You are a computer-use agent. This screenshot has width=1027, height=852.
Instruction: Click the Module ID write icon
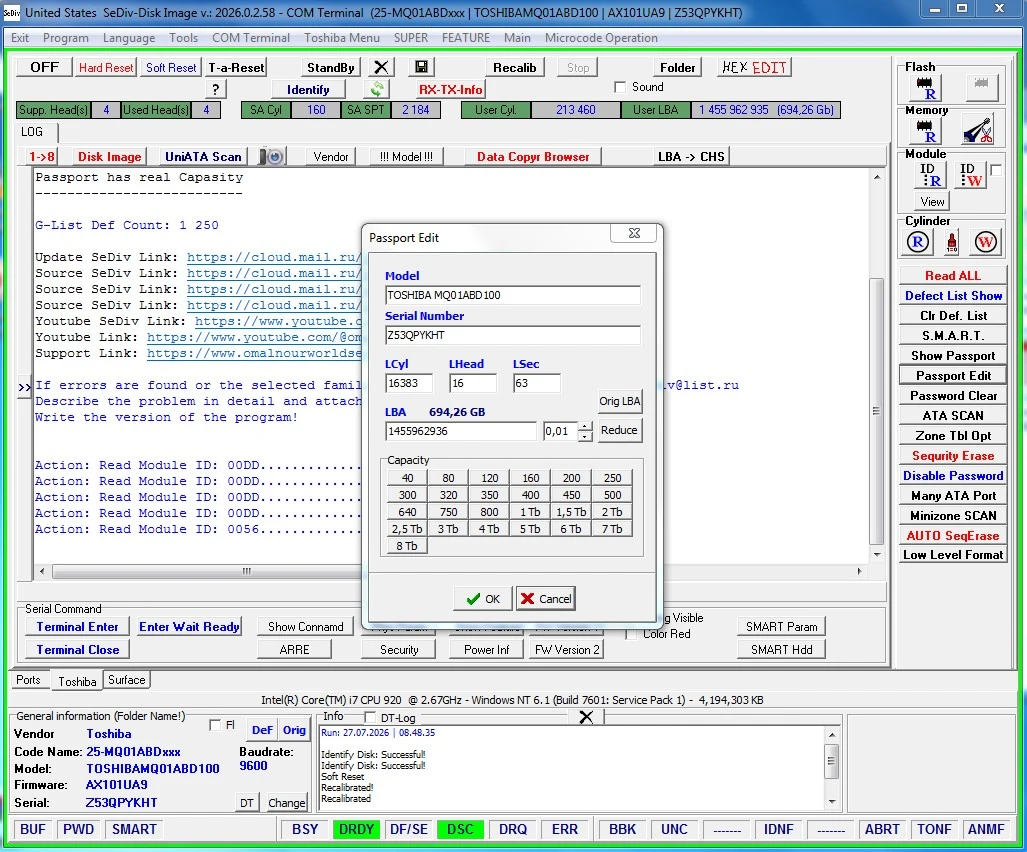pyautogui.click(x=970, y=175)
